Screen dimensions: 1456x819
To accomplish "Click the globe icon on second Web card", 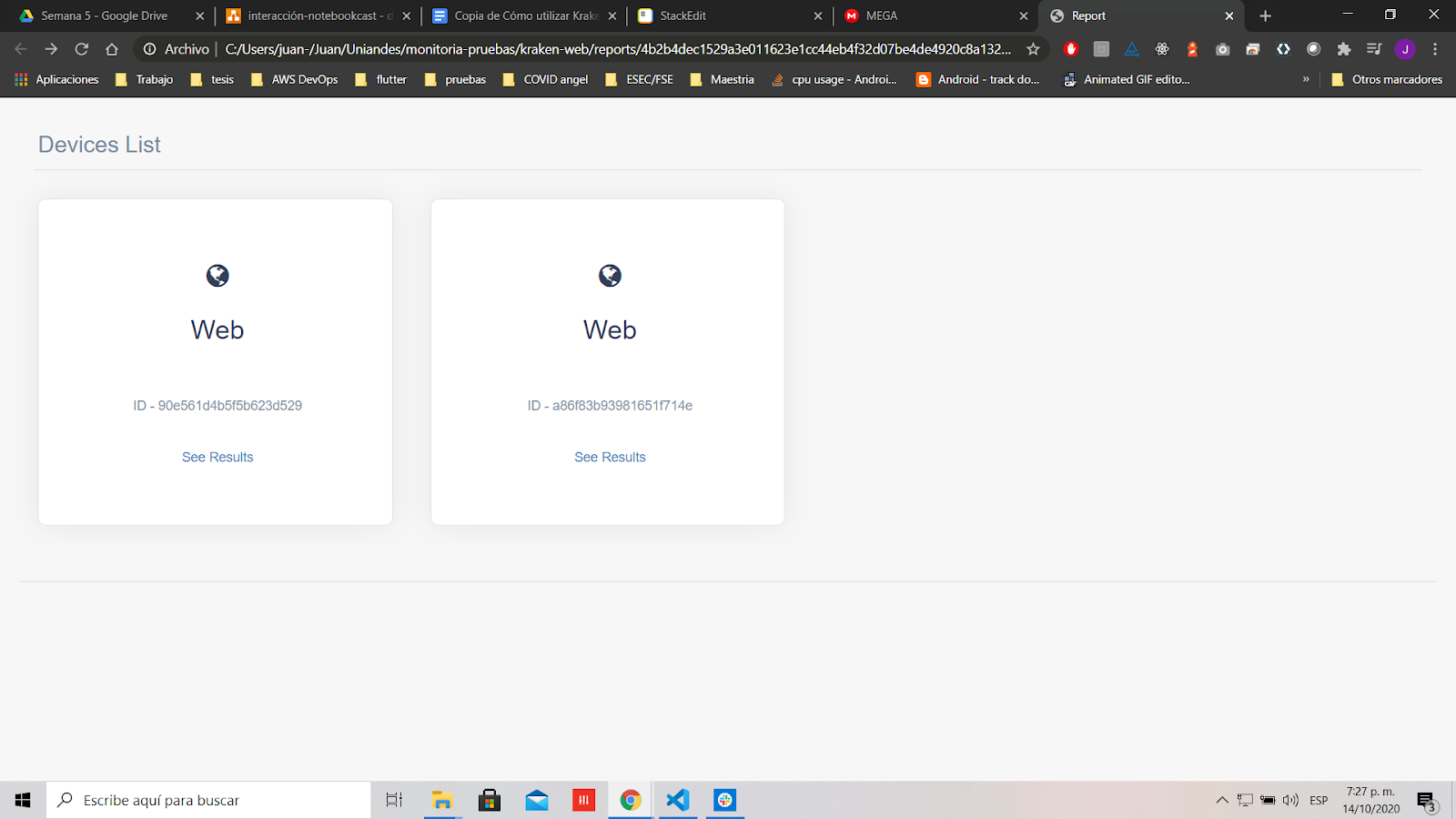I will (610, 276).
